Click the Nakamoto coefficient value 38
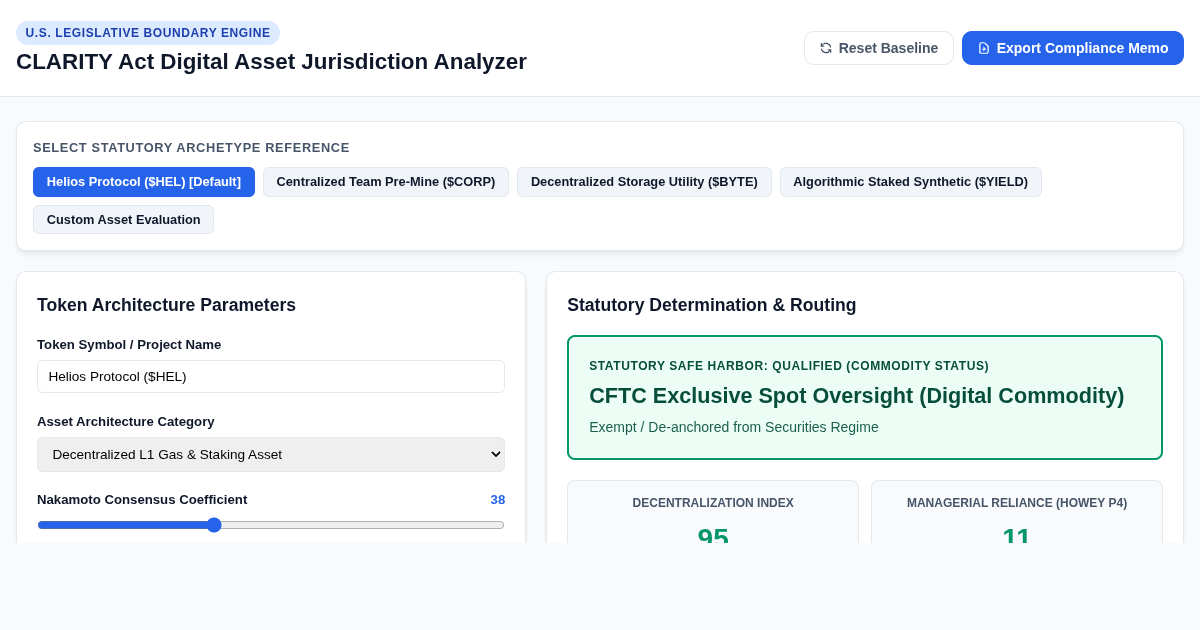This screenshot has width=1200, height=630. pyautogui.click(x=498, y=500)
